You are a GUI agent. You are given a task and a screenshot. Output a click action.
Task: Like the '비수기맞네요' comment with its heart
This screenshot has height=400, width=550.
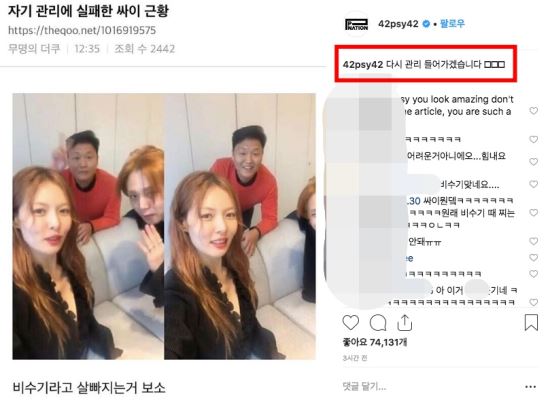[x=534, y=184]
